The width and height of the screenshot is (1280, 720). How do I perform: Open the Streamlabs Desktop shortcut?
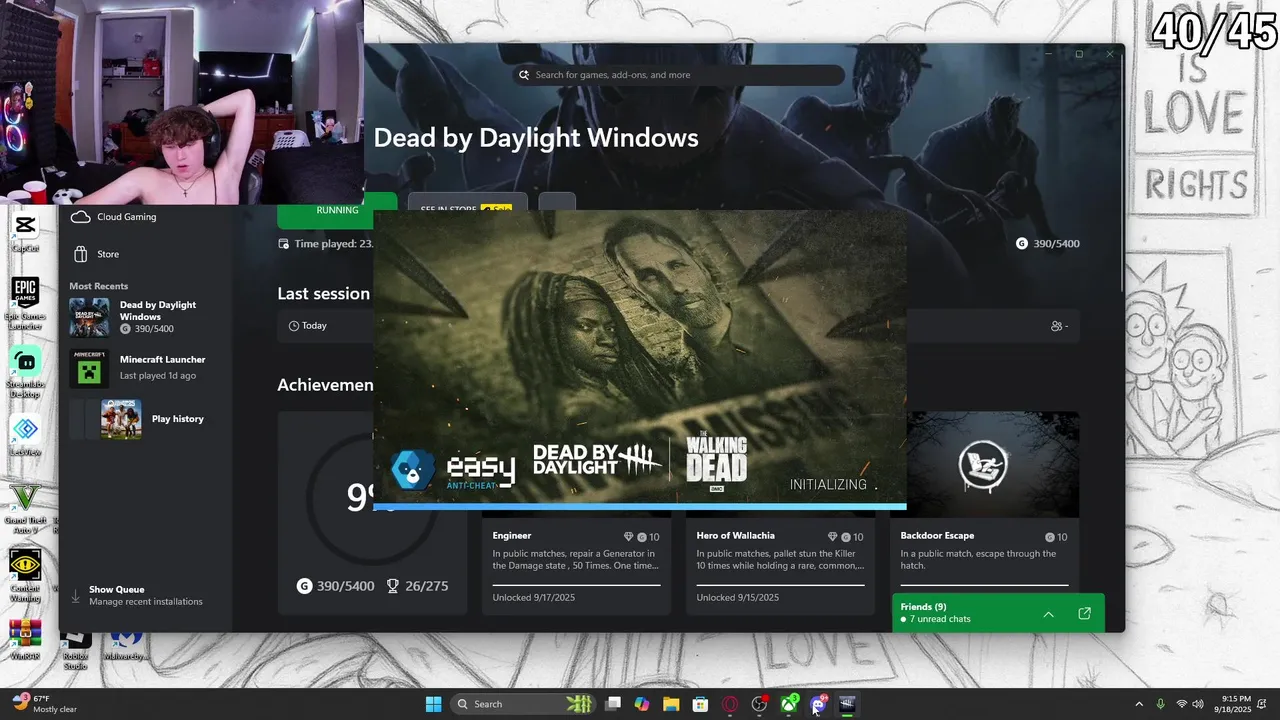[25, 372]
